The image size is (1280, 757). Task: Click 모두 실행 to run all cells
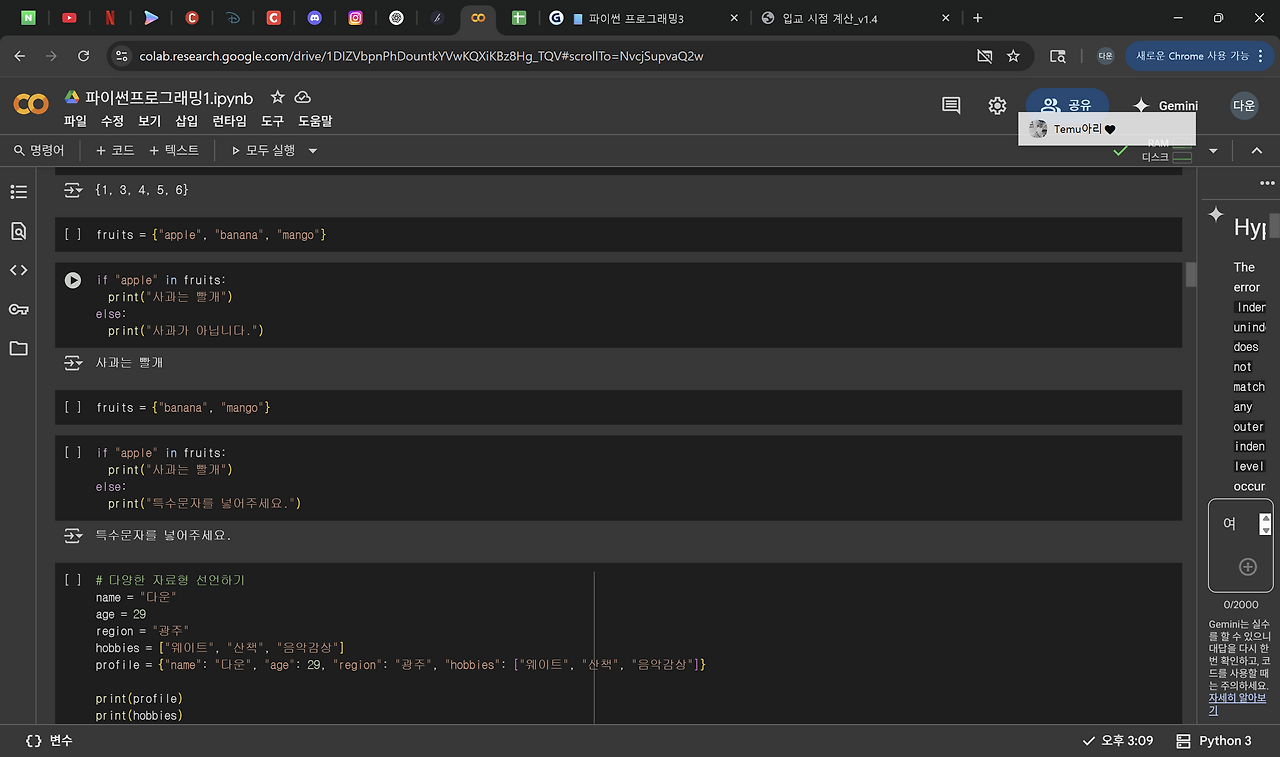pyautogui.click(x=263, y=151)
